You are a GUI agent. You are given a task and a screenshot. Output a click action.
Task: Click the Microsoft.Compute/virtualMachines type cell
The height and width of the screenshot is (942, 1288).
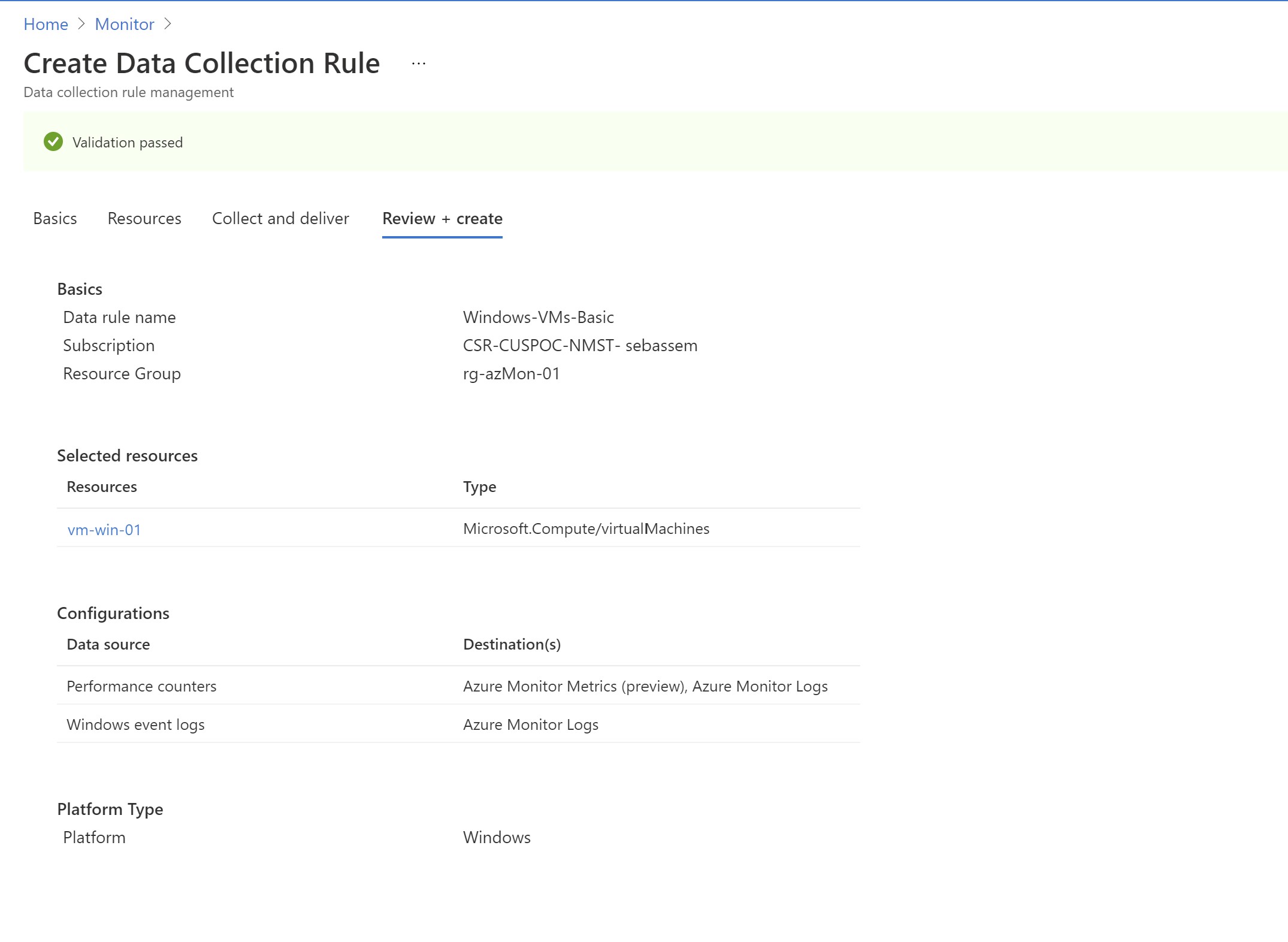(586, 529)
